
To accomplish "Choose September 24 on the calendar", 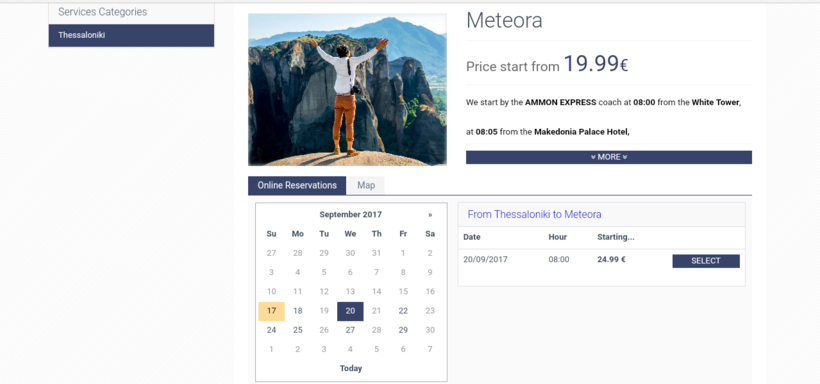I will coord(271,330).
